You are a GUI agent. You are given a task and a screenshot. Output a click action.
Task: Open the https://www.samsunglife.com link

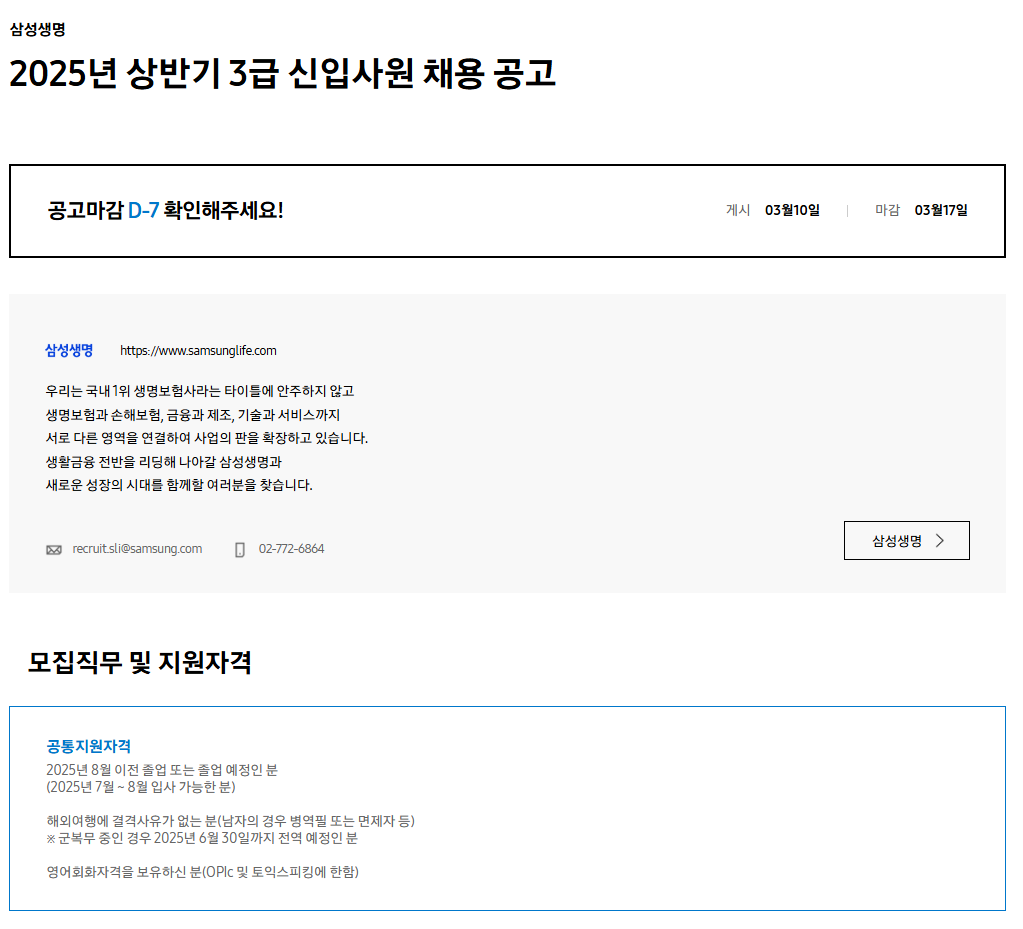[198, 350]
